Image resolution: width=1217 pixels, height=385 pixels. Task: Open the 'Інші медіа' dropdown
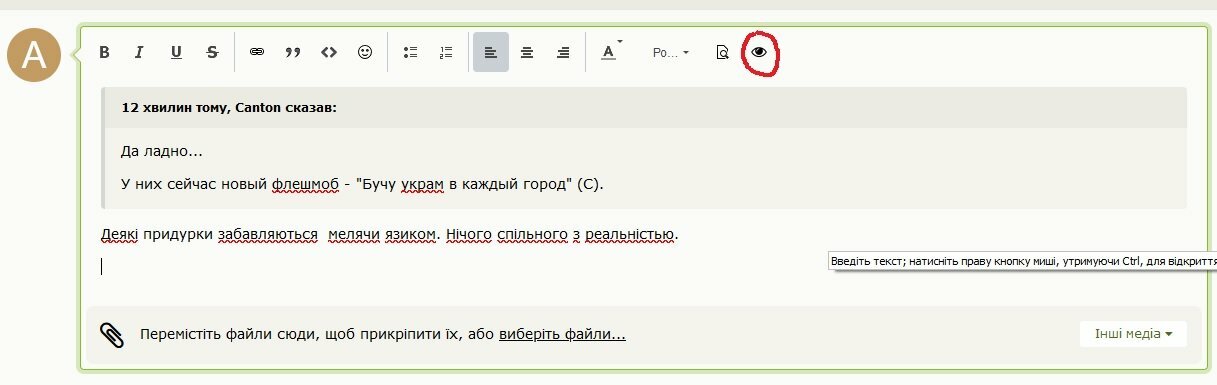pos(1133,334)
